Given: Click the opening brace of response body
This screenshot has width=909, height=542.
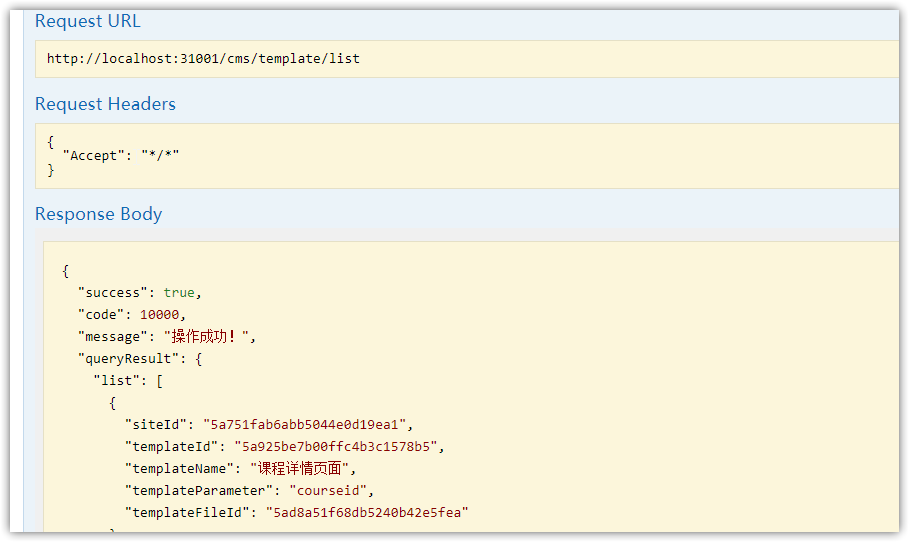Looking at the screenshot, I should (66, 271).
